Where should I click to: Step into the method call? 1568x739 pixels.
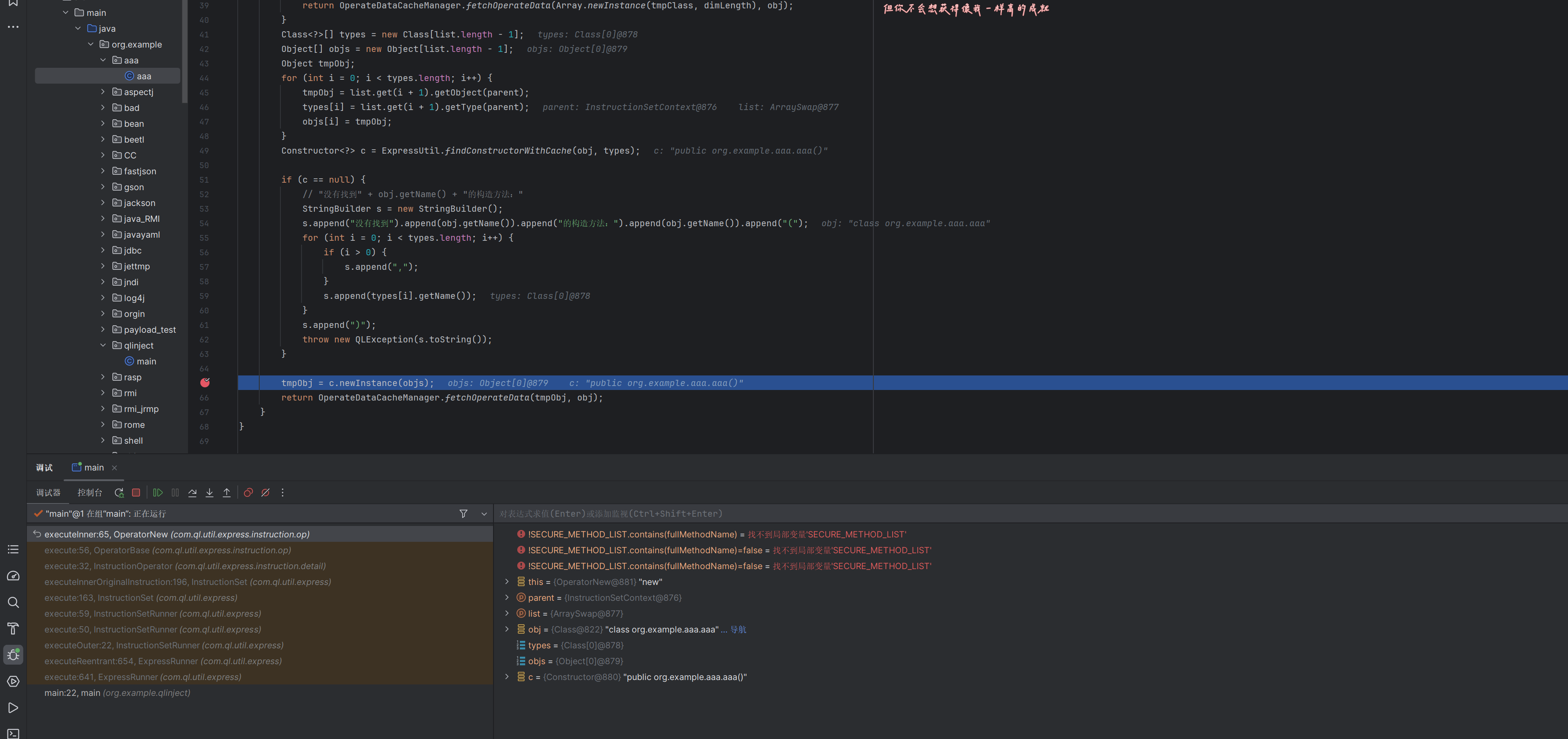point(210,493)
